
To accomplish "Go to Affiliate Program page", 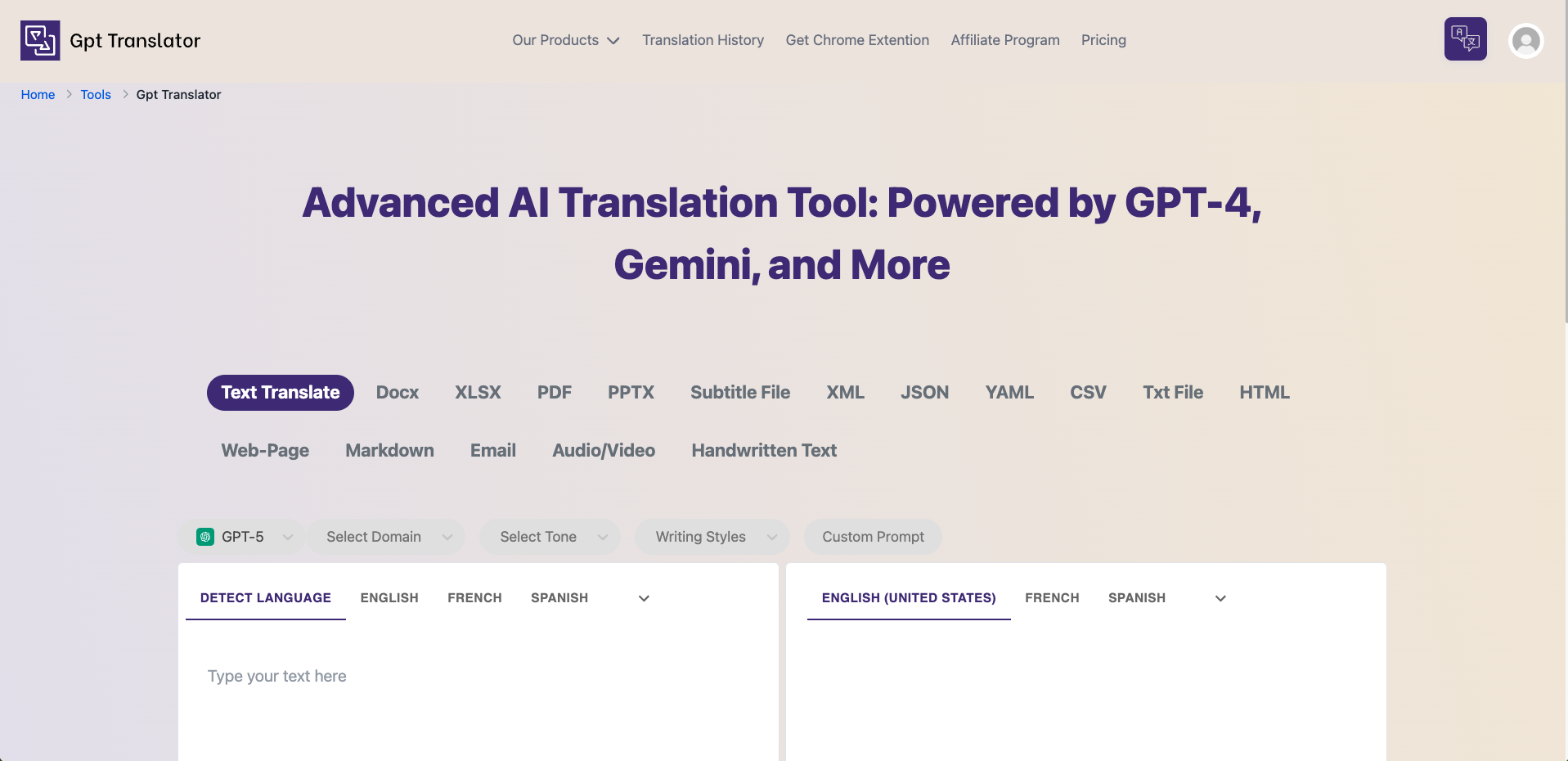I will click(1005, 40).
